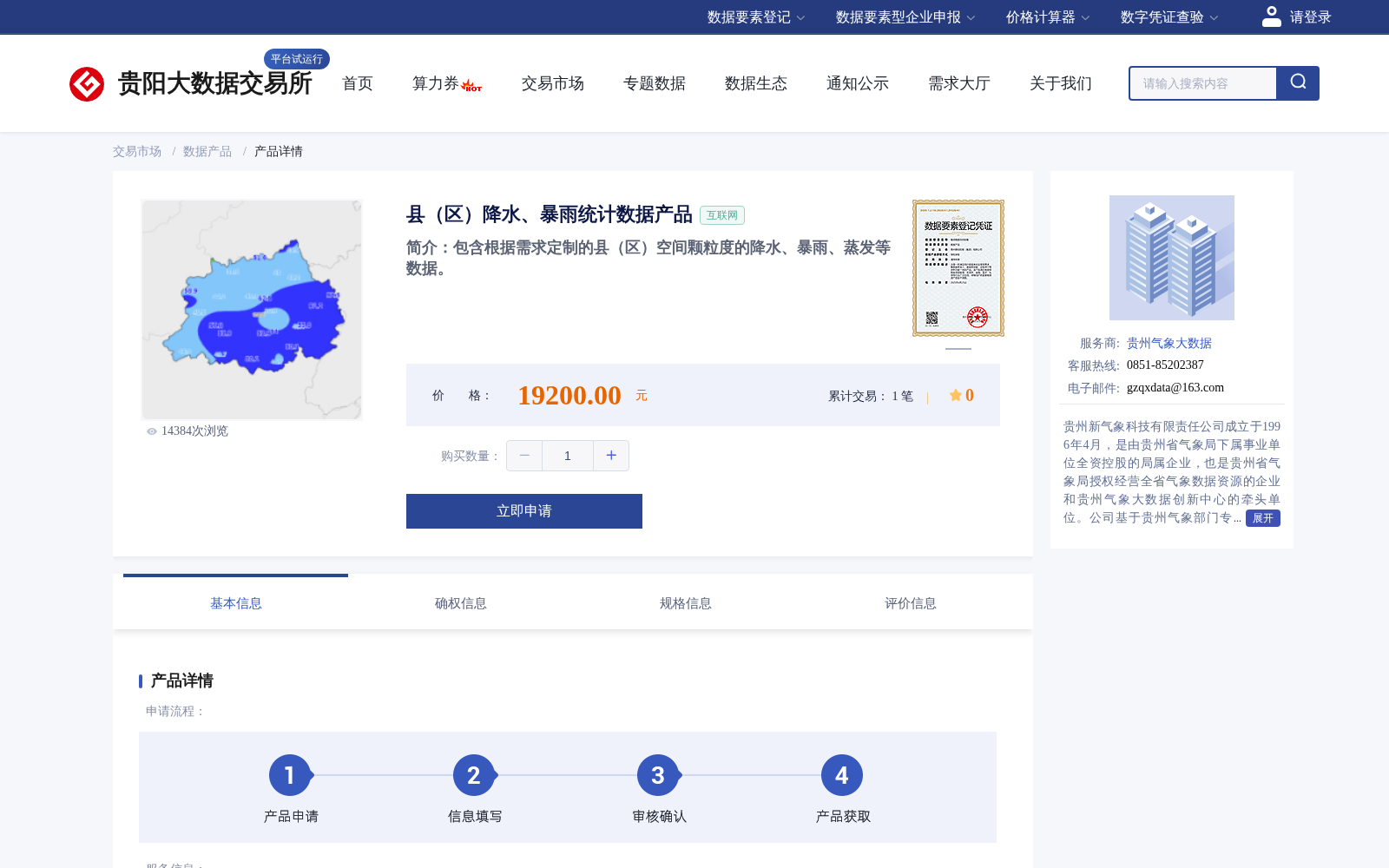Open the rainfall map product image
Screen dimensions: 1389x868
[x=252, y=310]
